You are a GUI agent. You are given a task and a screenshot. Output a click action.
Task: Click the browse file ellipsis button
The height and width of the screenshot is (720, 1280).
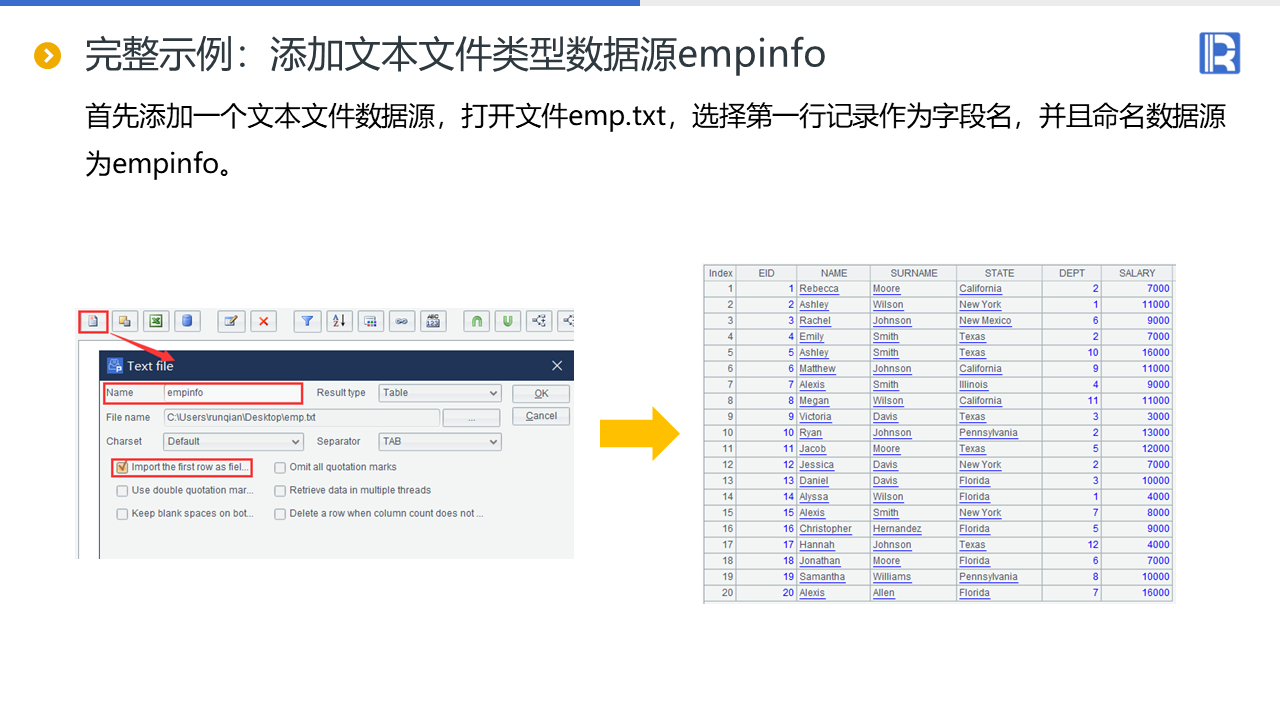click(471, 418)
